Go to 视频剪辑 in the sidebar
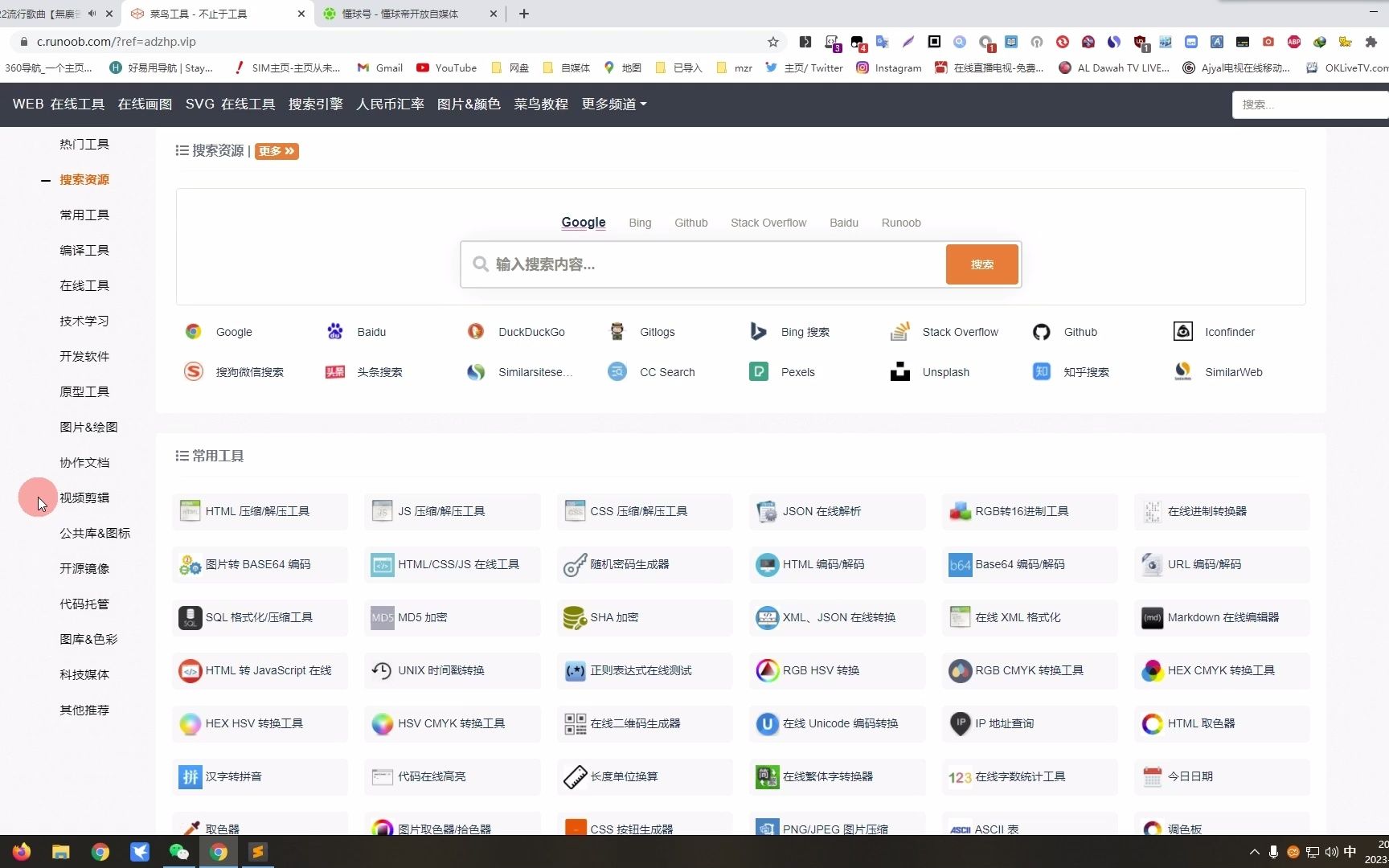This screenshot has height=868, width=1389. click(84, 497)
